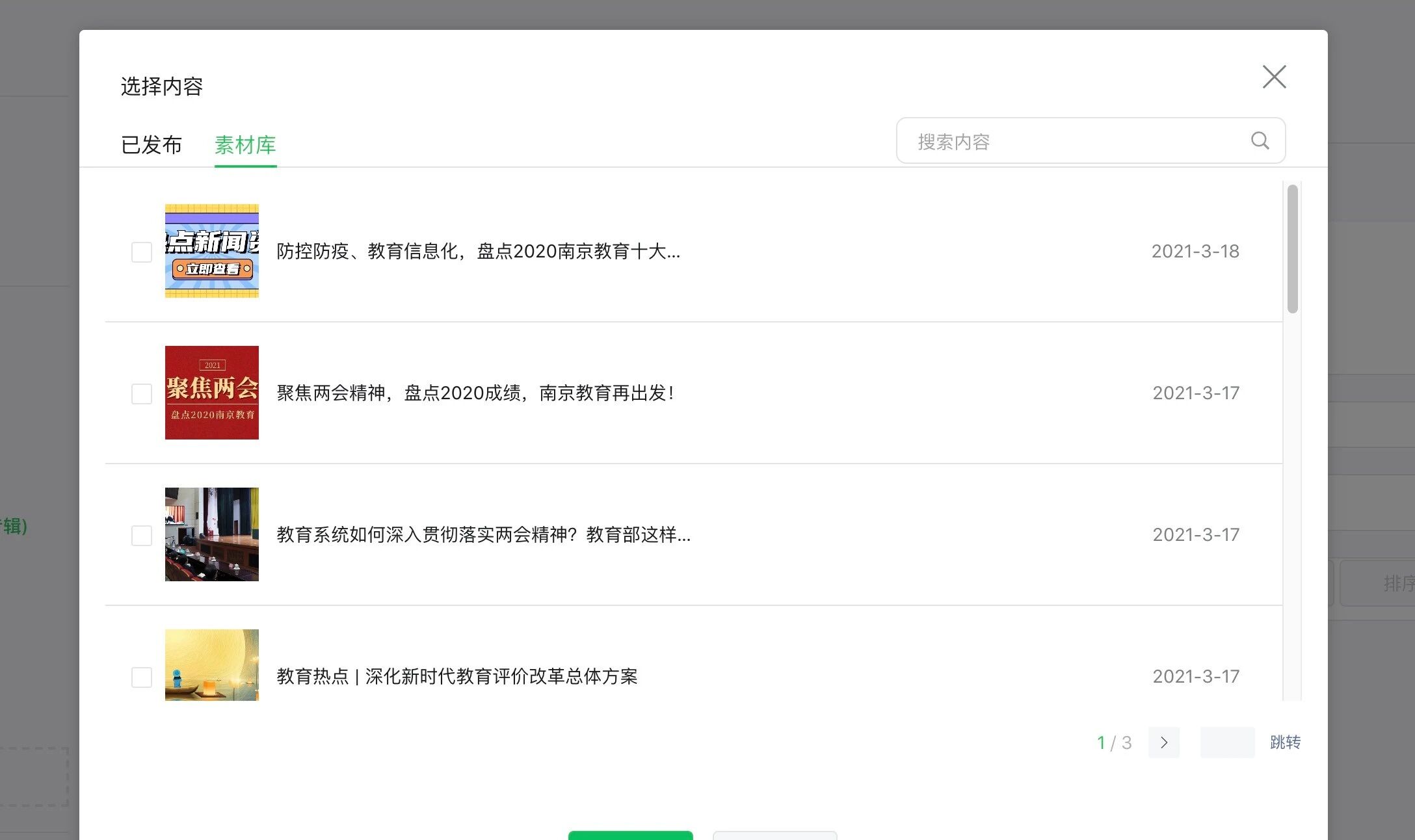The image size is (1415, 840).
Task: Close the 选择内容 dialog
Action: point(1274,77)
